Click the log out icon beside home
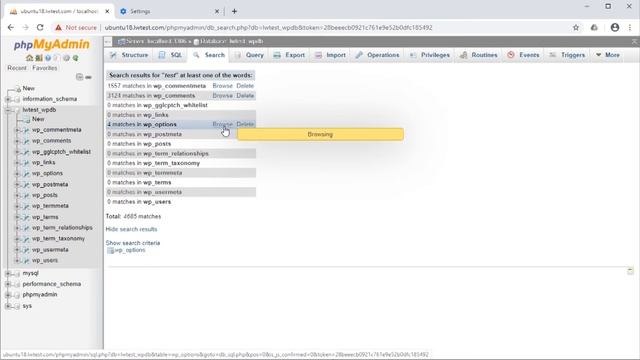Screen dimensions: 640x360 point(39,58)
